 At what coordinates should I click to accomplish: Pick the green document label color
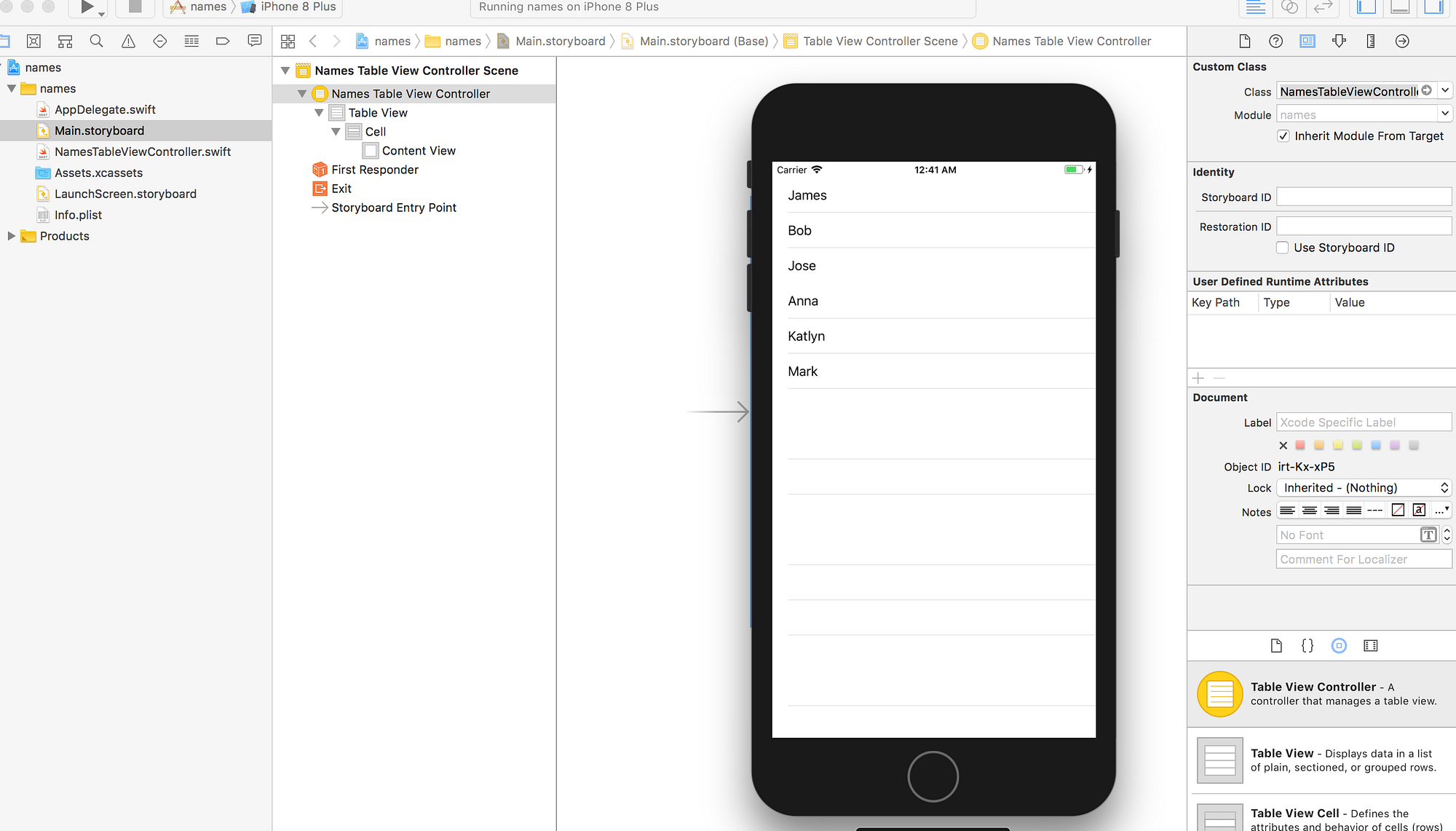tap(1357, 445)
